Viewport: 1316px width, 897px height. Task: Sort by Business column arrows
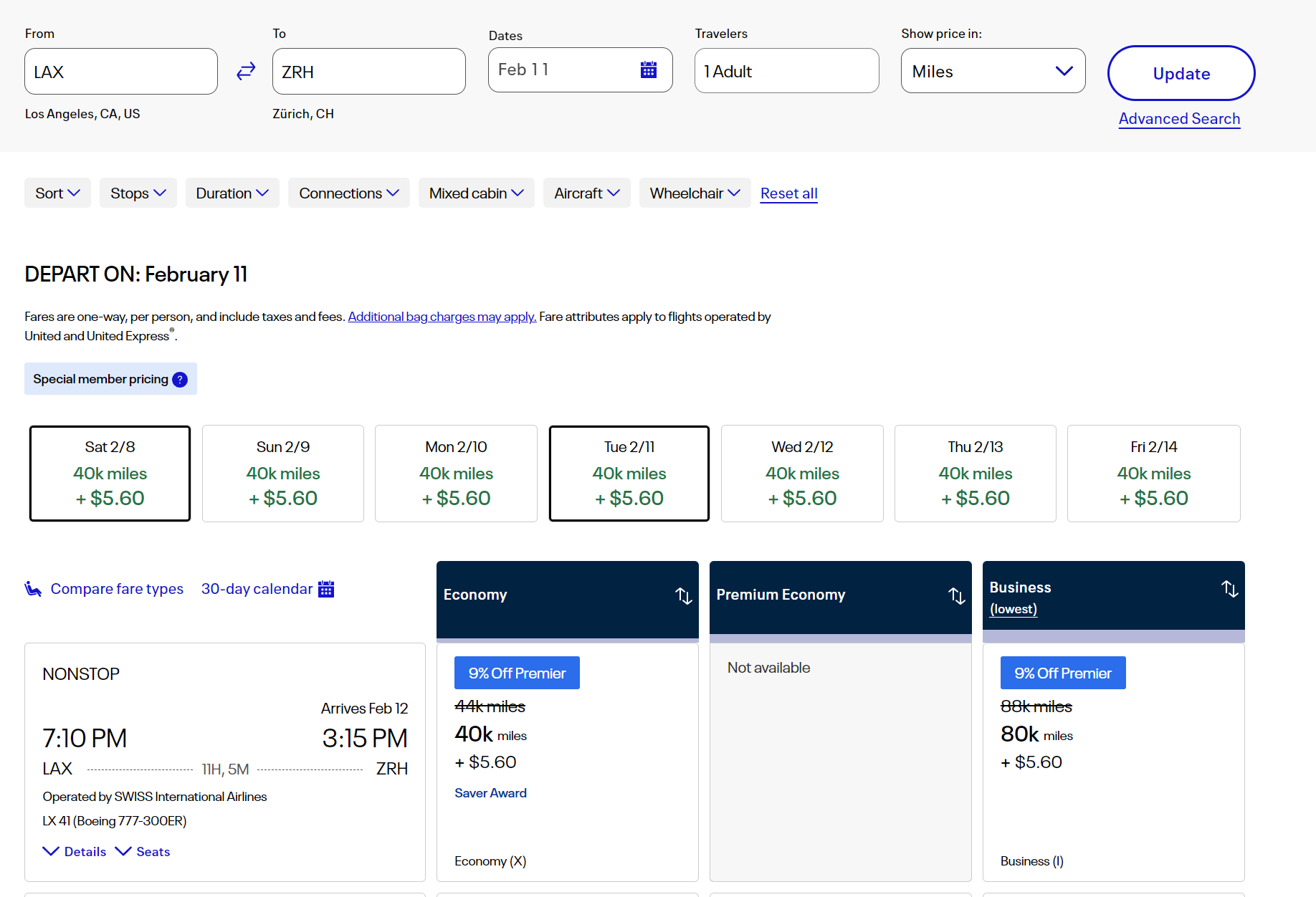pyautogui.click(x=1229, y=589)
